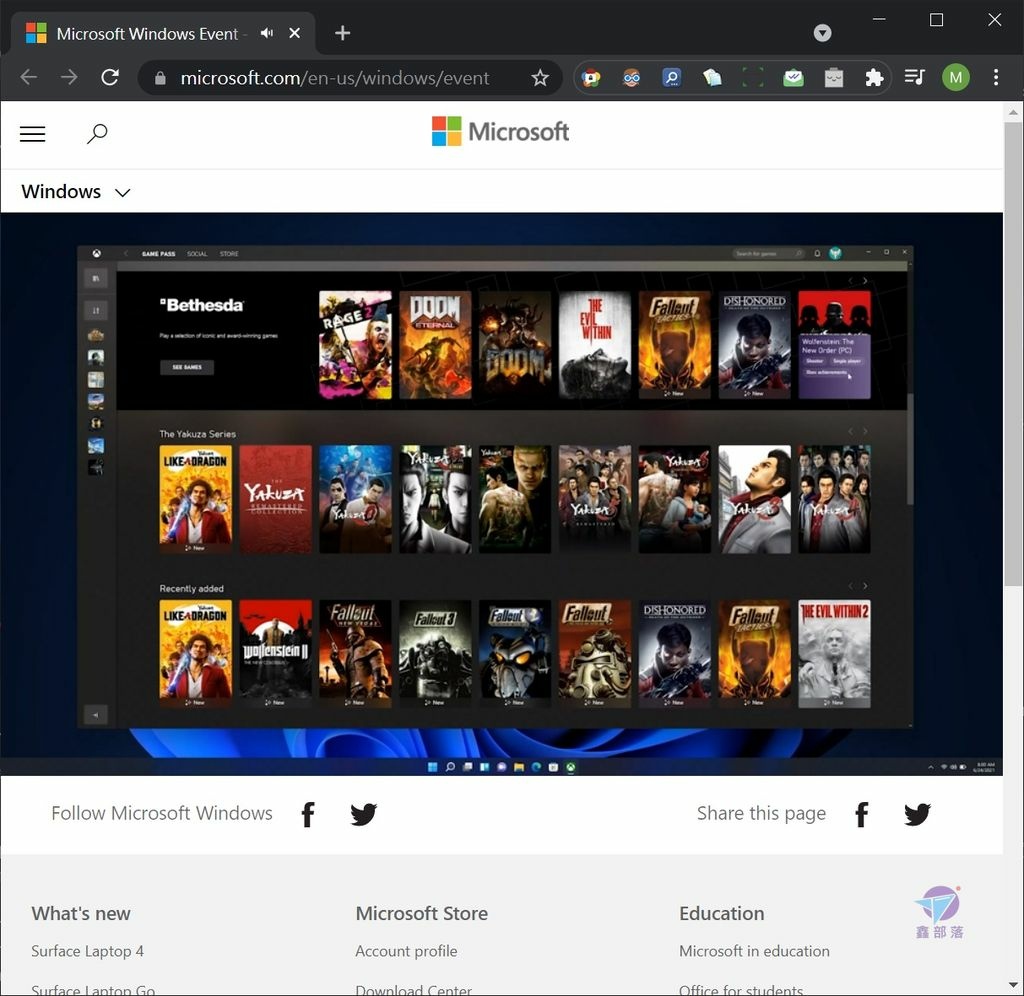Bookmark this page with the star icon
Viewport: 1024px width, 996px height.
click(x=539, y=78)
